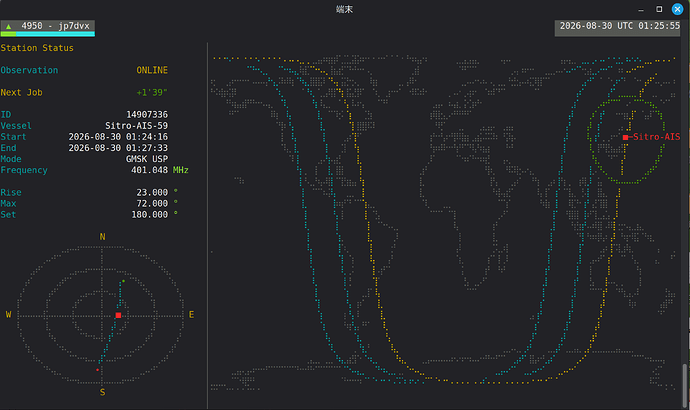Click the 'Observation' label

click(29, 70)
